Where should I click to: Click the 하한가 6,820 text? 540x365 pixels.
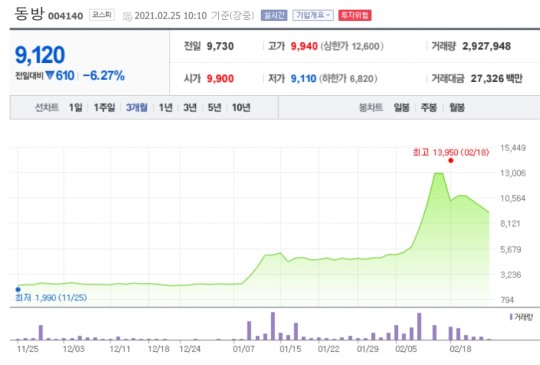pyautogui.click(x=348, y=79)
